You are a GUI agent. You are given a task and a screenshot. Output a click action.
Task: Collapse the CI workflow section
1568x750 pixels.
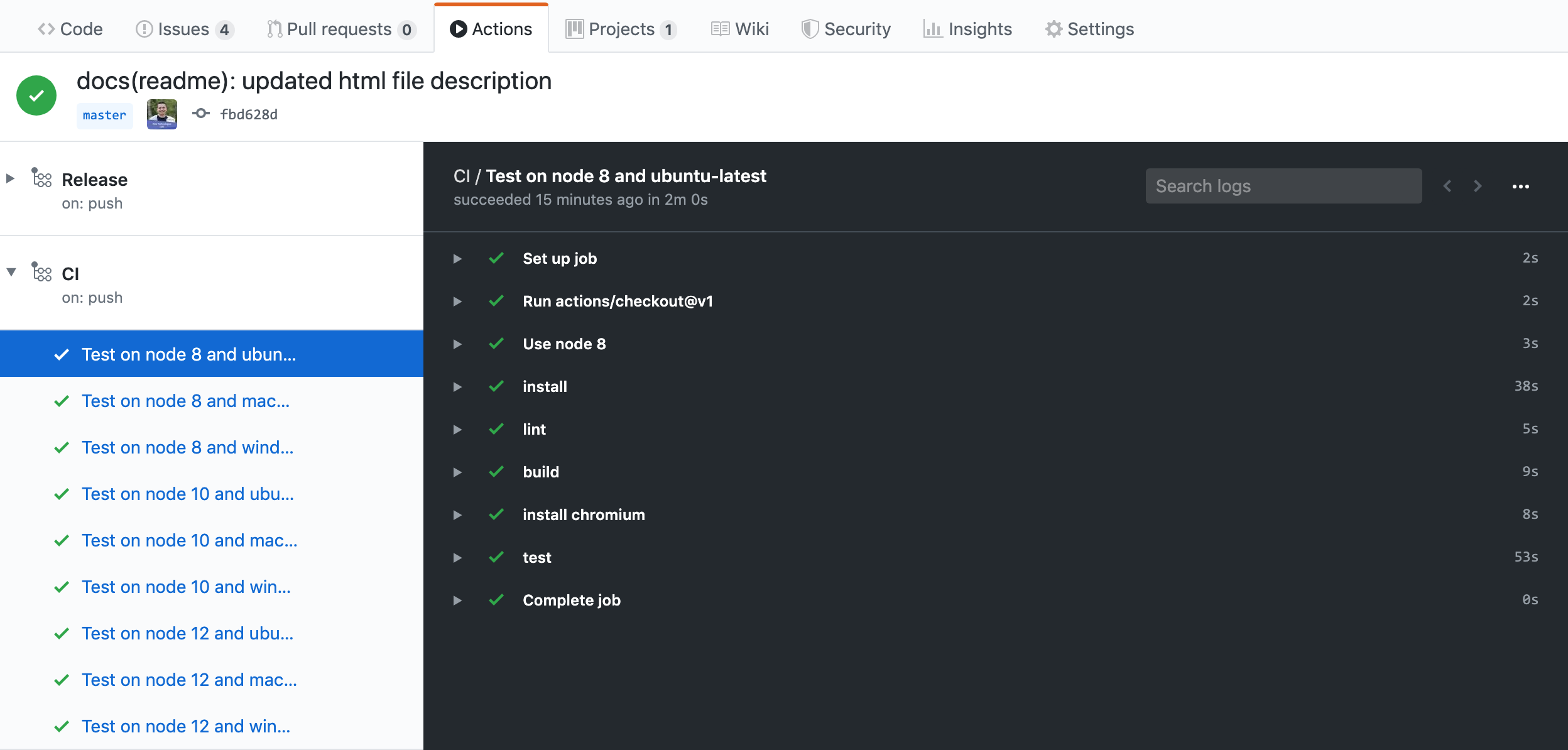(11, 272)
